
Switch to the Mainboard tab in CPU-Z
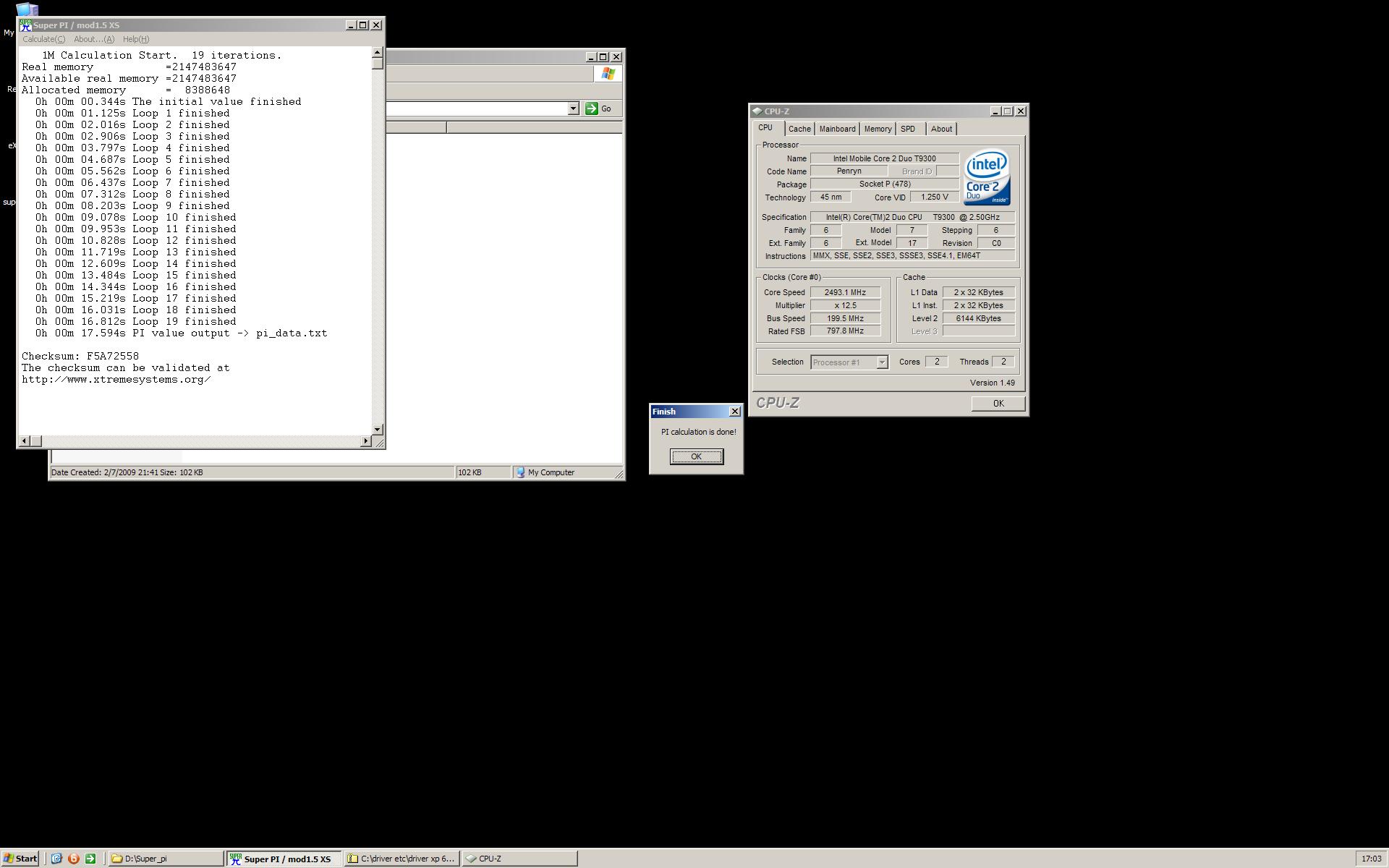(x=837, y=129)
